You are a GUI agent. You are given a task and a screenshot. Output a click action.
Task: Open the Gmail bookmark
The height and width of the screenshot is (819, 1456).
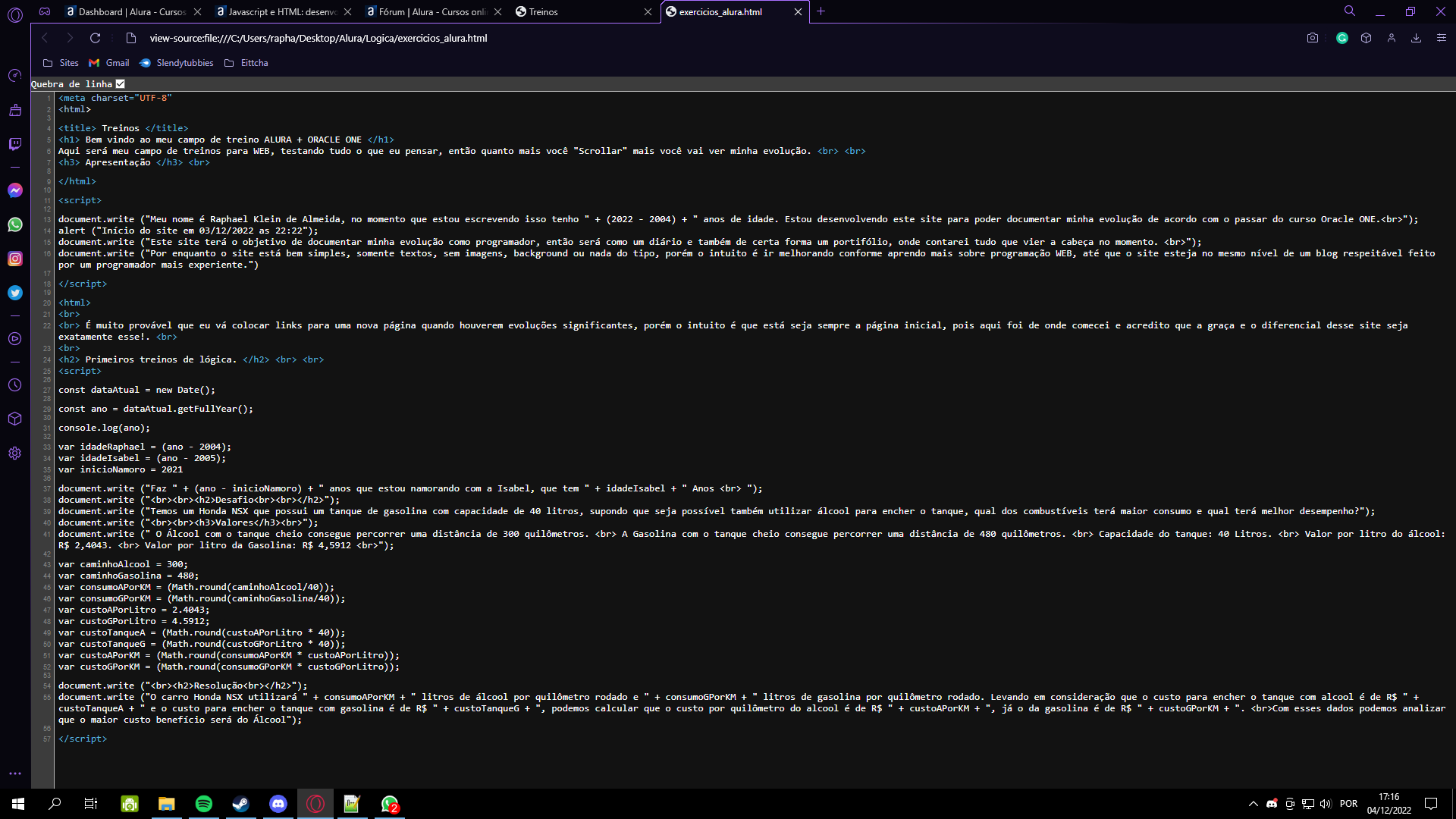pyautogui.click(x=109, y=63)
